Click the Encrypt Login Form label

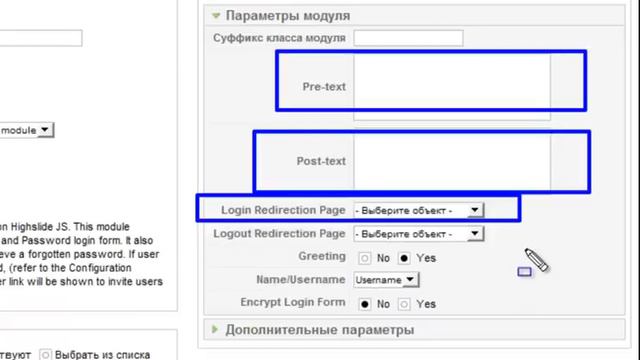point(293,302)
